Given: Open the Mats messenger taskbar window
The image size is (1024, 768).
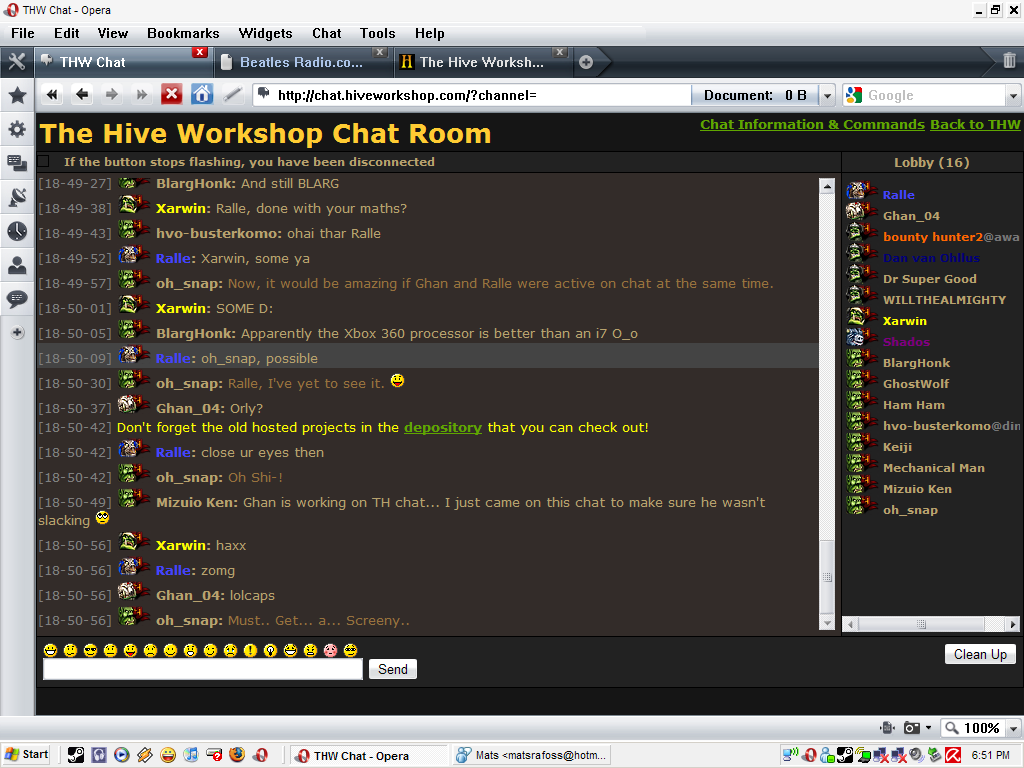Looking at the screenshot, I should [532, 756].
